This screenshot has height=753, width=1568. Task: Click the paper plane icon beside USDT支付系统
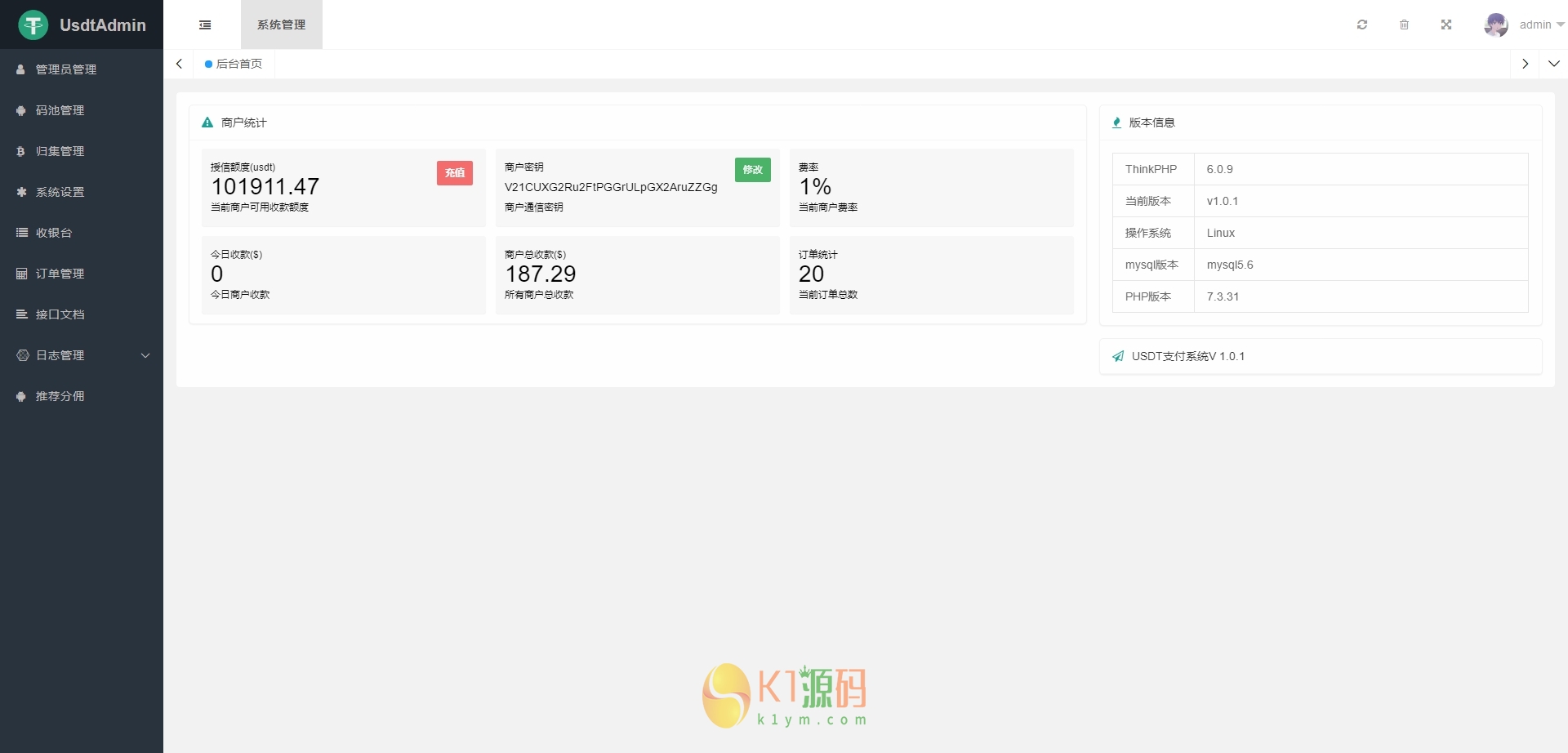(x=1118, y=357)
